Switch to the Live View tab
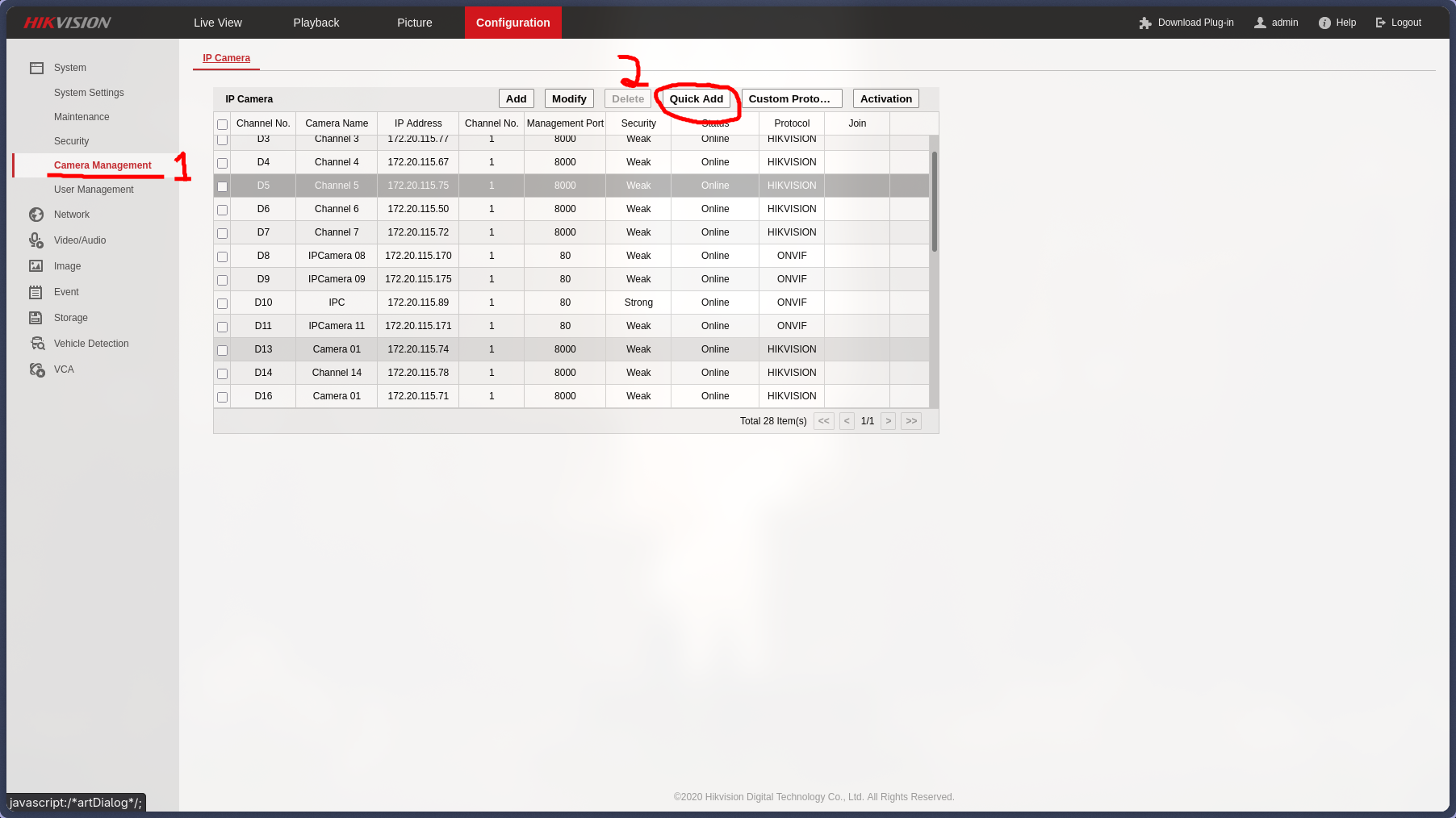This screenshot has width=1456, height=818. click(x=218, y=23)
